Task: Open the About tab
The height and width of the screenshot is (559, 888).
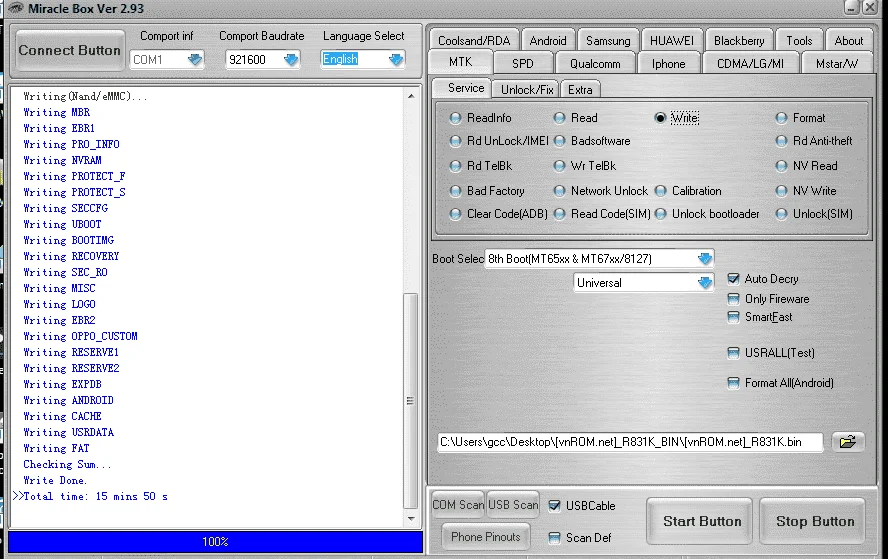Action: (x=849, y=41)
